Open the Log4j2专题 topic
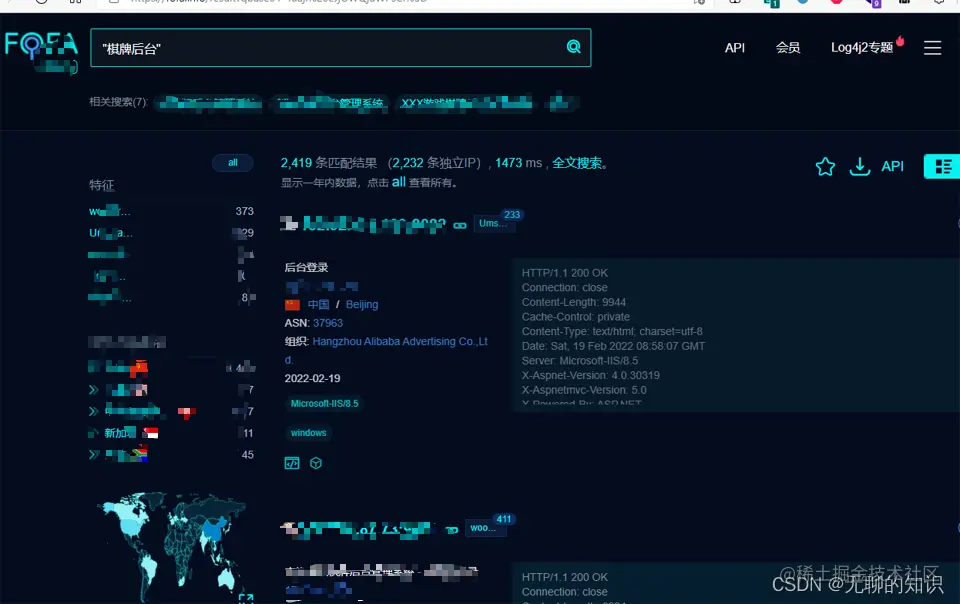960x604 pixels. (x=862, y=48)
